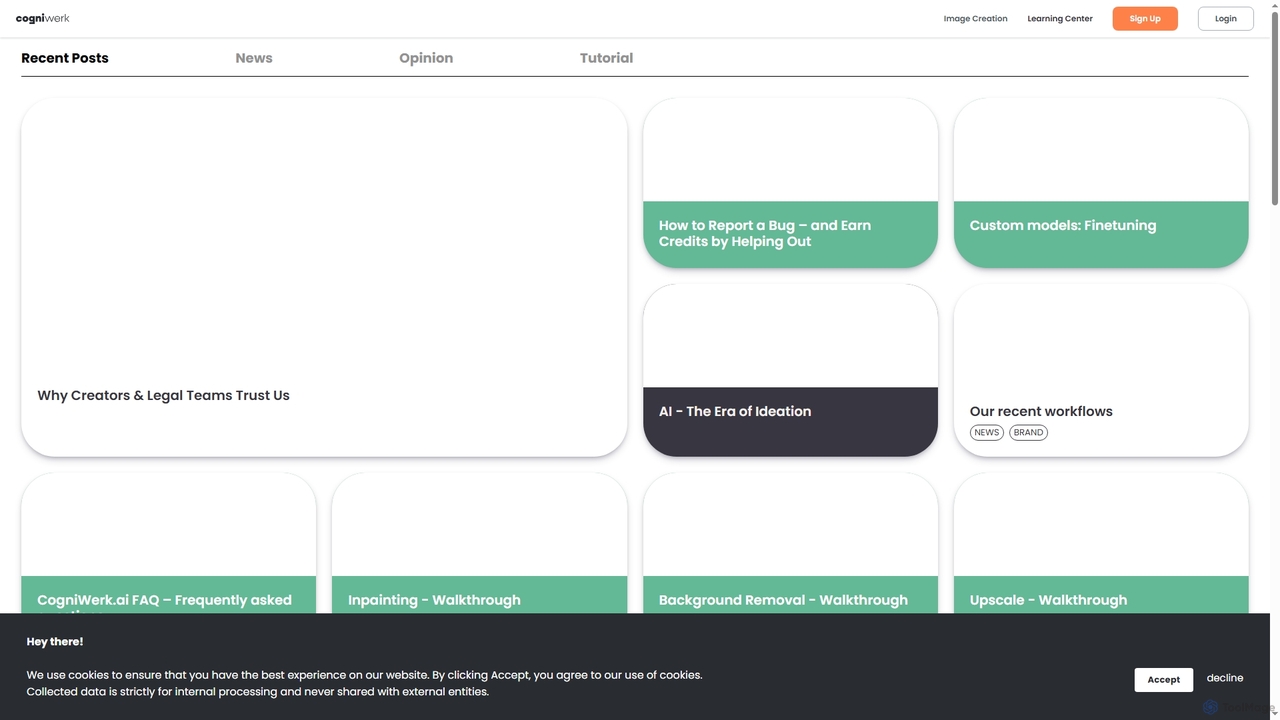Open Background Removal - Walkthrough post
This screenshot has width=1280, height=720.
point(790,543)
